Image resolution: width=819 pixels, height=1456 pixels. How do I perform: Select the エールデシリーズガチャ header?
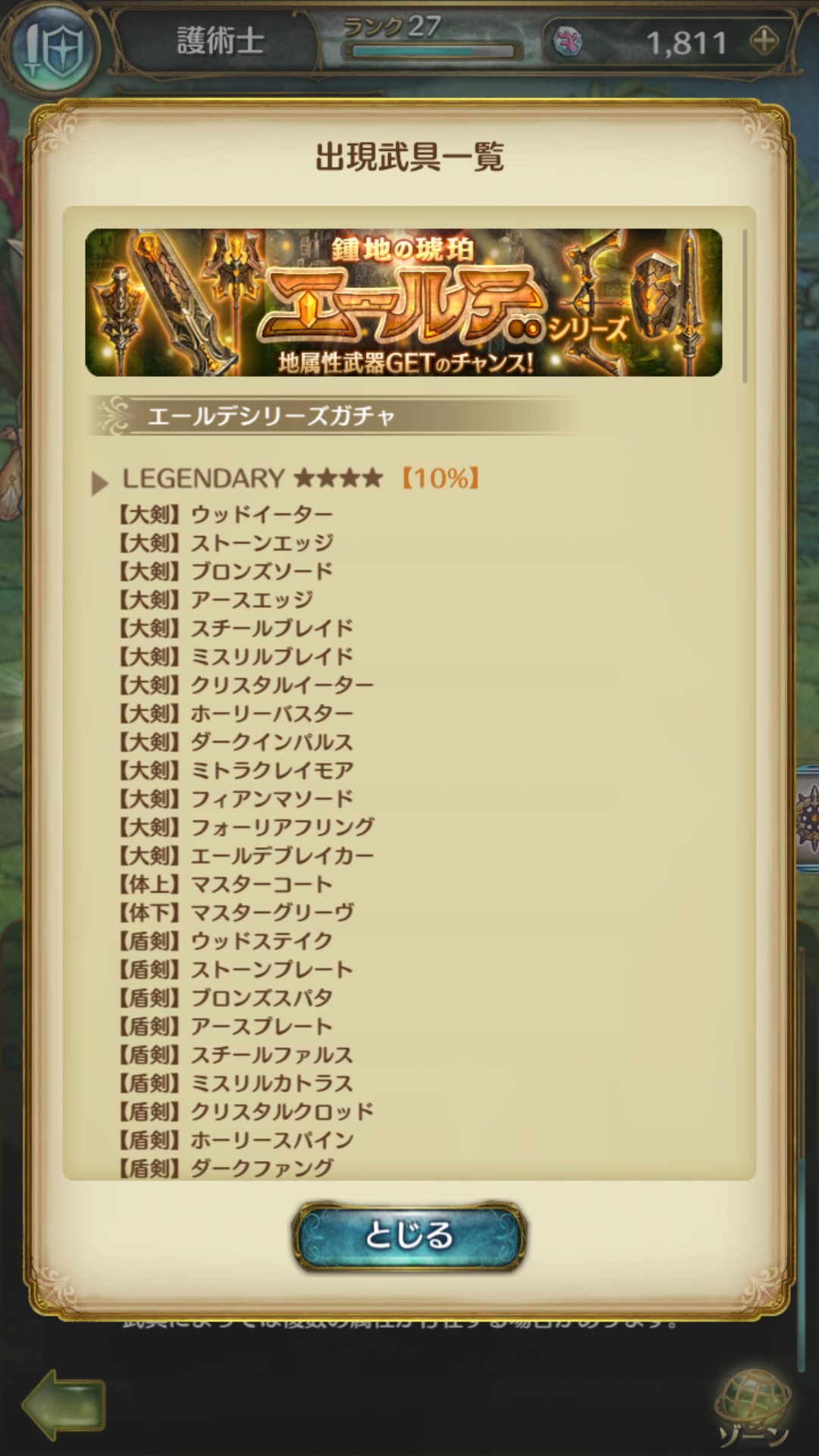coord(271,416)
